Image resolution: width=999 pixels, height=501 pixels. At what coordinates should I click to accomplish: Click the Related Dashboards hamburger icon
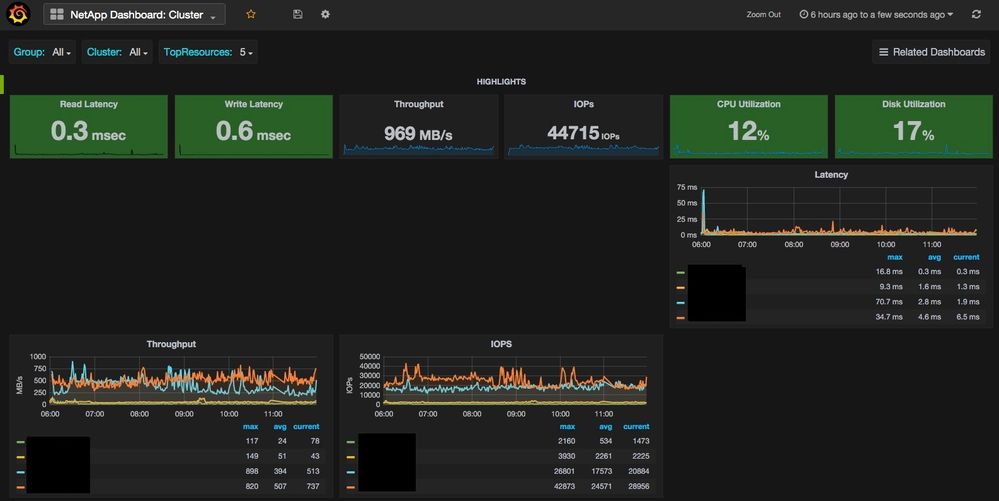883,52
